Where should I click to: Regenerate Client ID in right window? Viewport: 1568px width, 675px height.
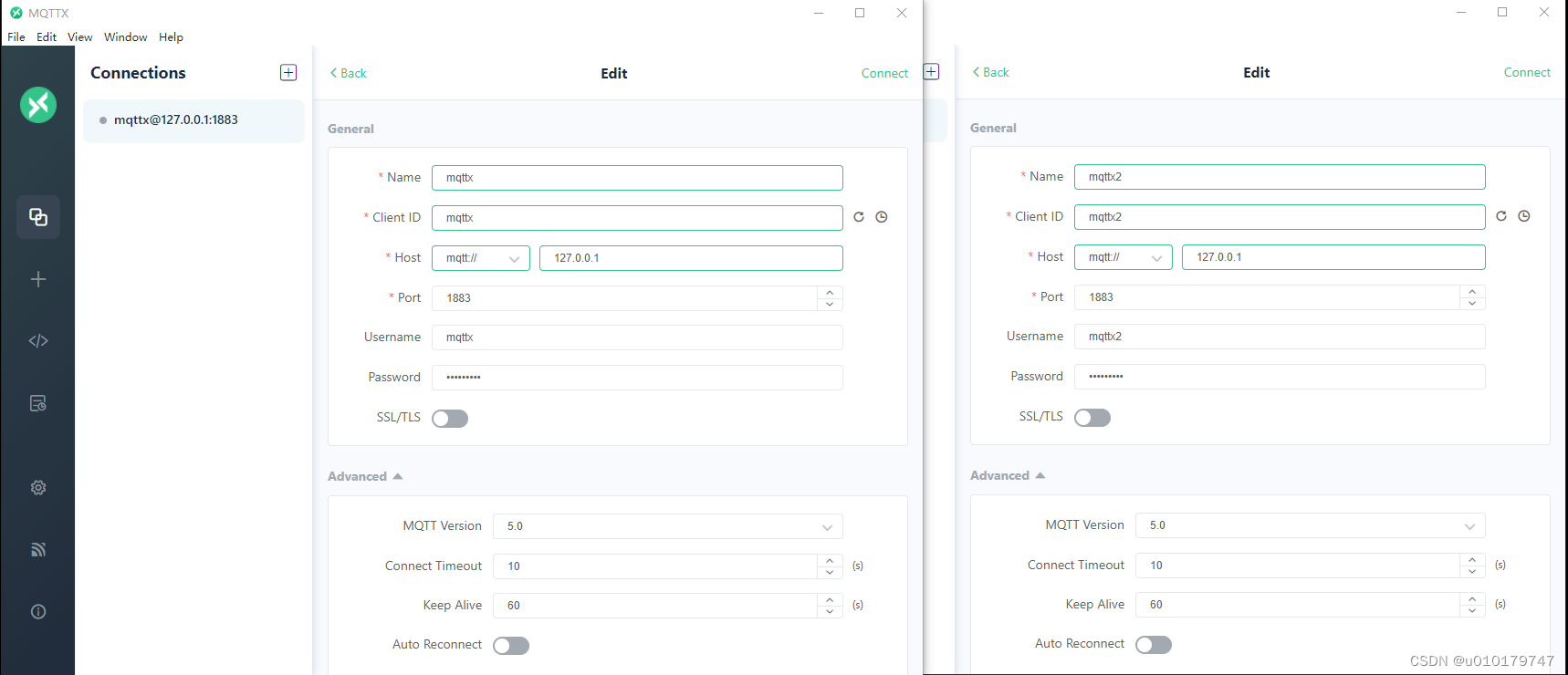click(x=1501, y=216)
